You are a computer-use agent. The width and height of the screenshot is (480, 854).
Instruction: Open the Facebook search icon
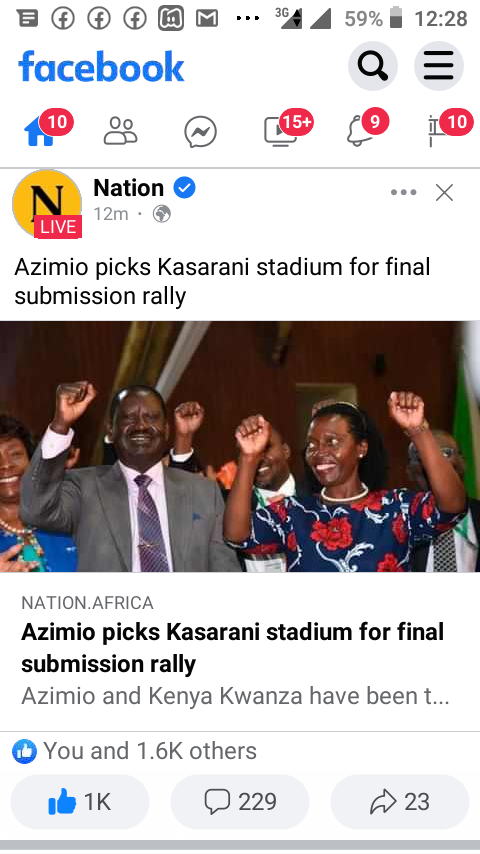[x=373, y=66]
